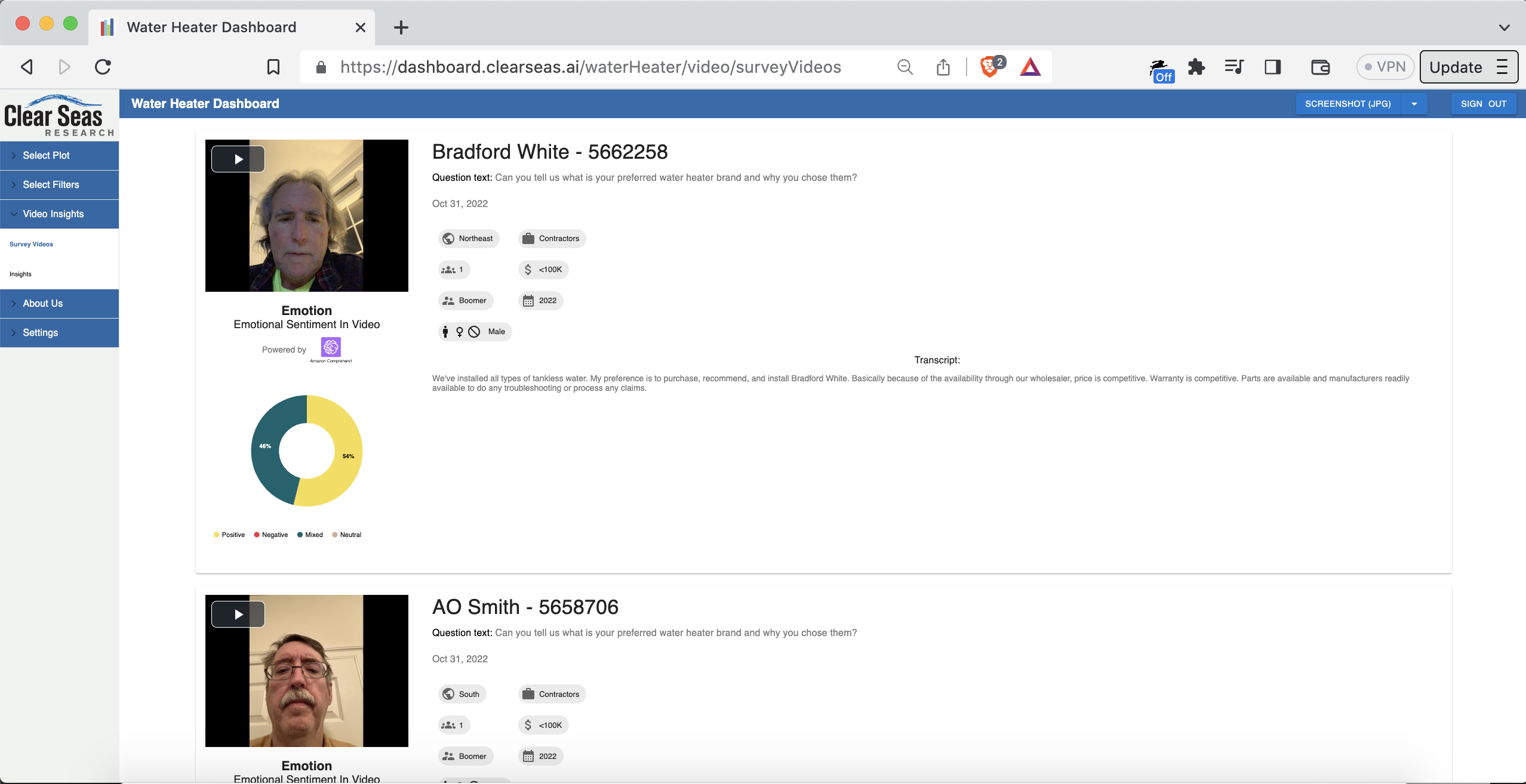Click the SIGN OUT button
Screen dimensions: 1526x784
(x=1483, y=103)
